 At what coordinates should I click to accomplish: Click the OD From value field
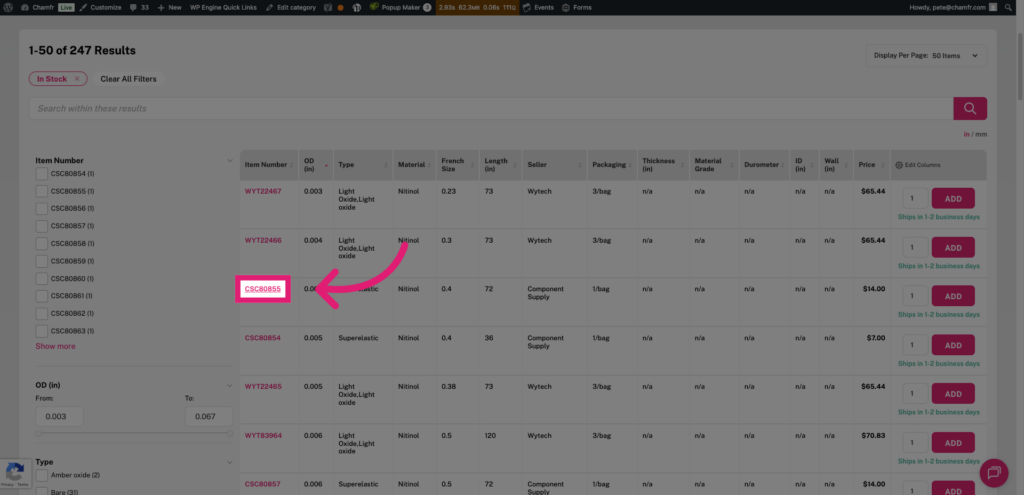pyautogui.click(x=59, y=417)
